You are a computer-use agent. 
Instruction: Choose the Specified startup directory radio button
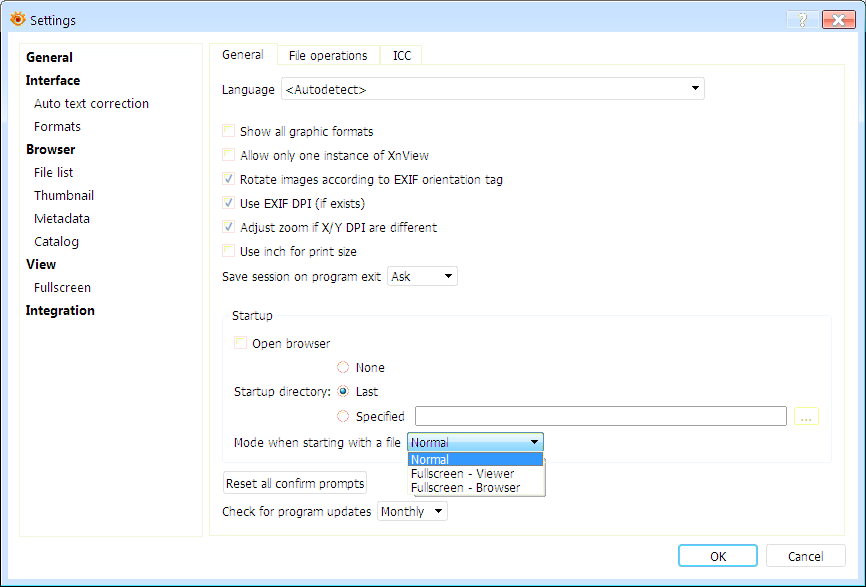click(x=343, y=416)
